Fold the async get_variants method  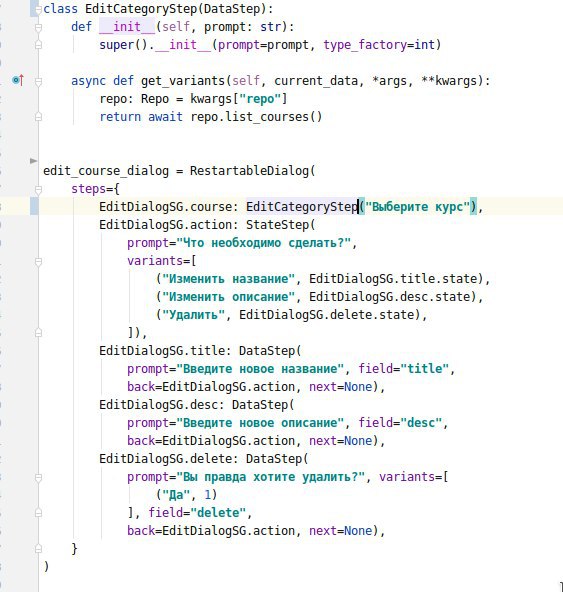click(38, 81)
